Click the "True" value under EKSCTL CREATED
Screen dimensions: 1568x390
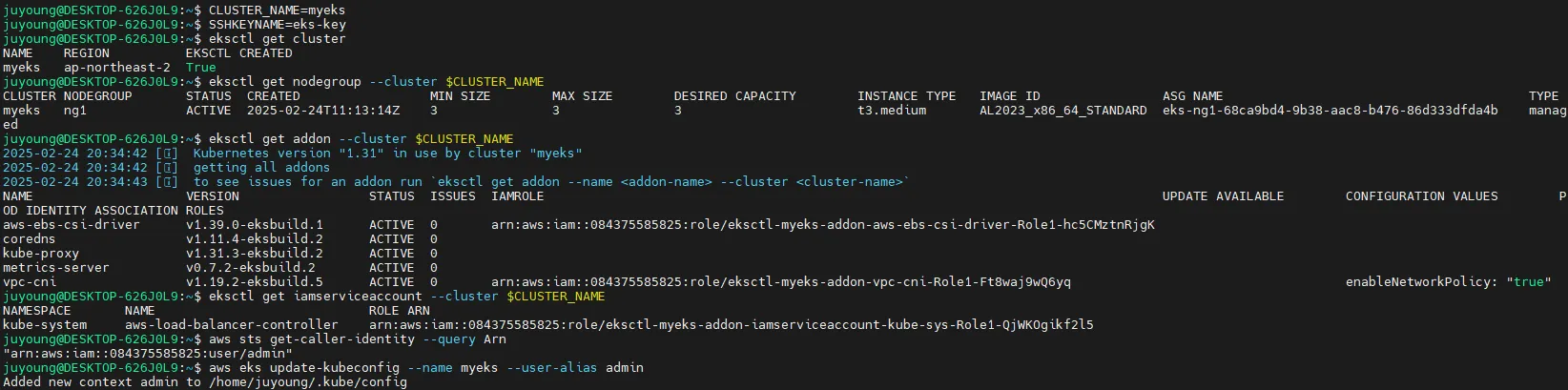pos(201,68)
